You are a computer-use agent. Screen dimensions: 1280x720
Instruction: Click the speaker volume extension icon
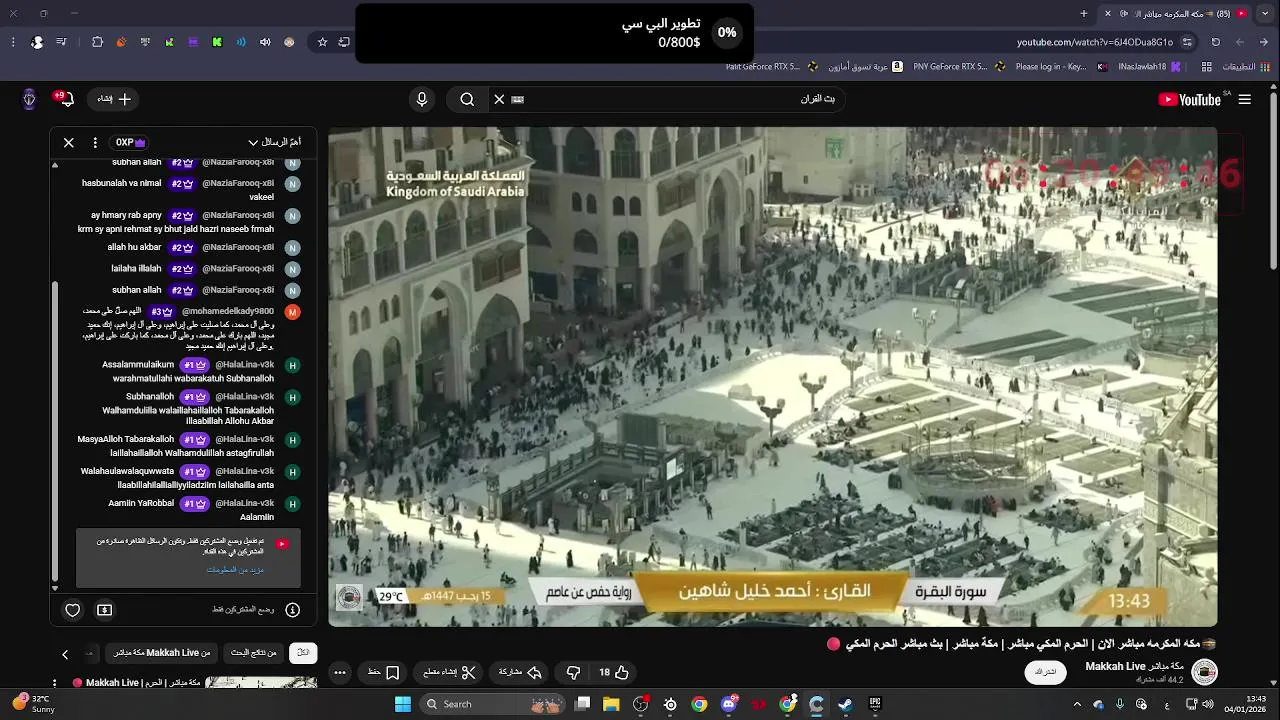pyautogui.click(x=265, y=42)
